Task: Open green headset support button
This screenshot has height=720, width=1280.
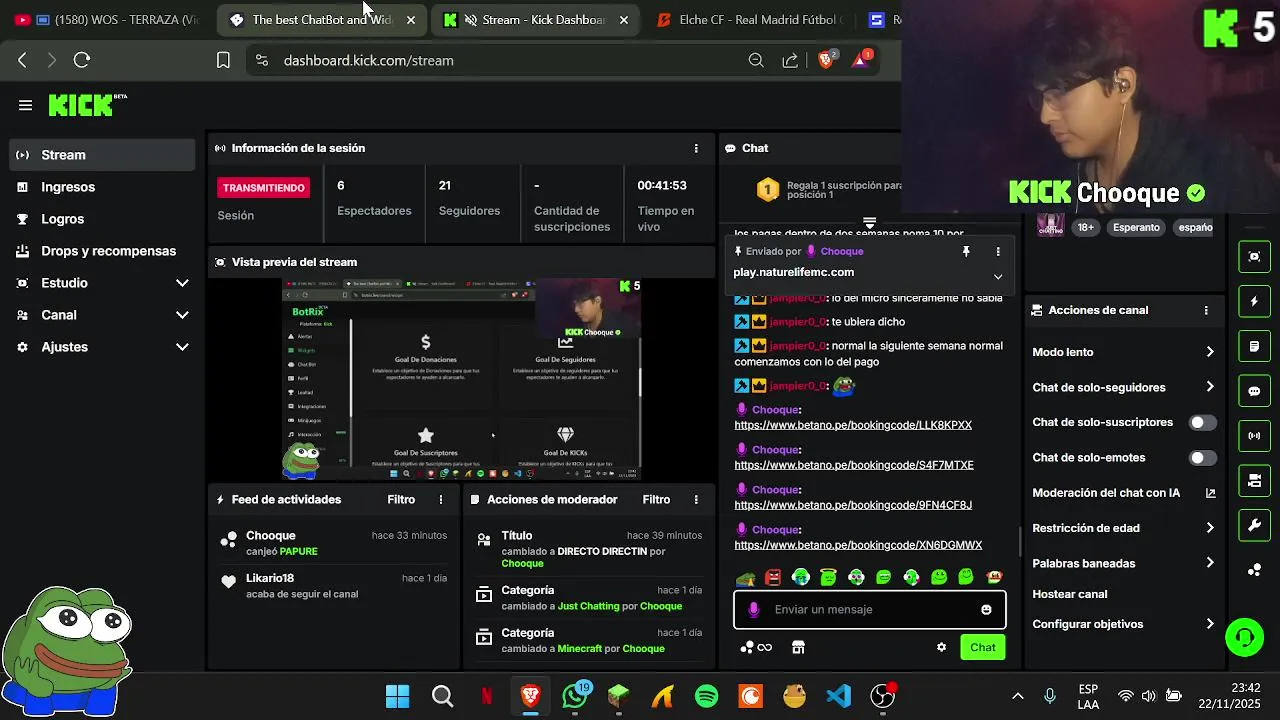Action: click(x=1245, y=637)
